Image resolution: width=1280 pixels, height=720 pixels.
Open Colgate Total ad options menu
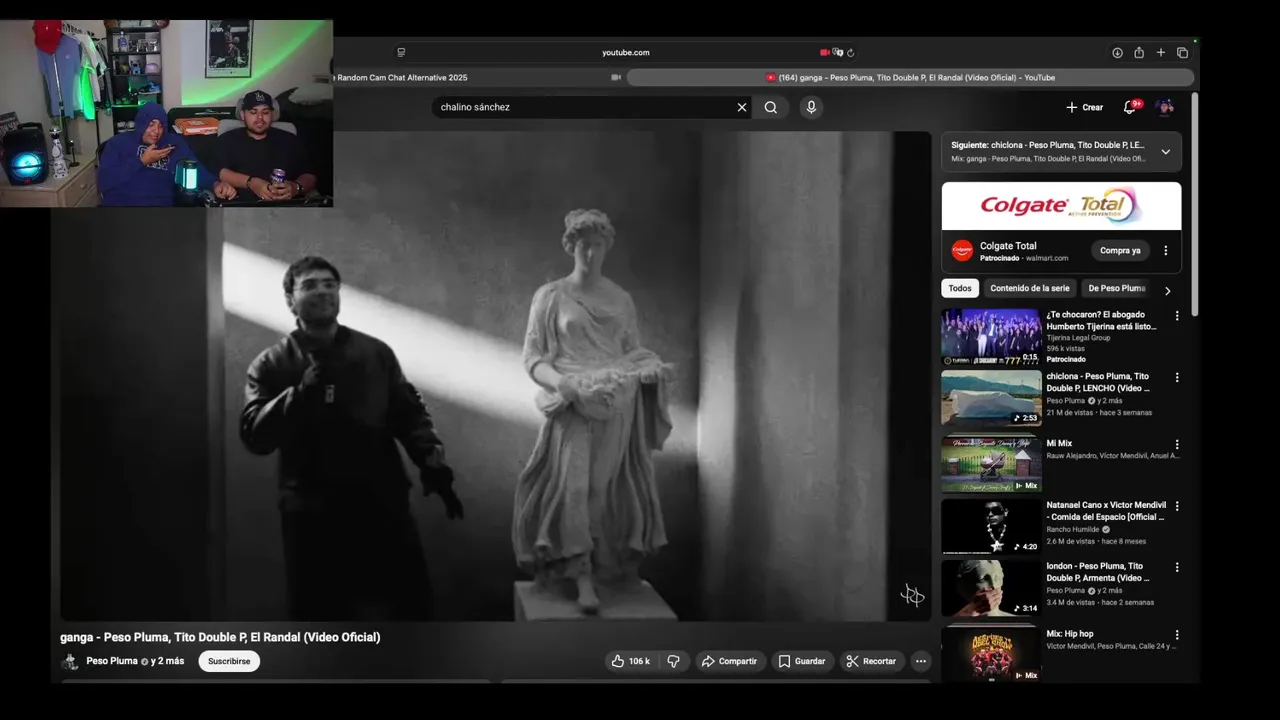click(1165, 251)
